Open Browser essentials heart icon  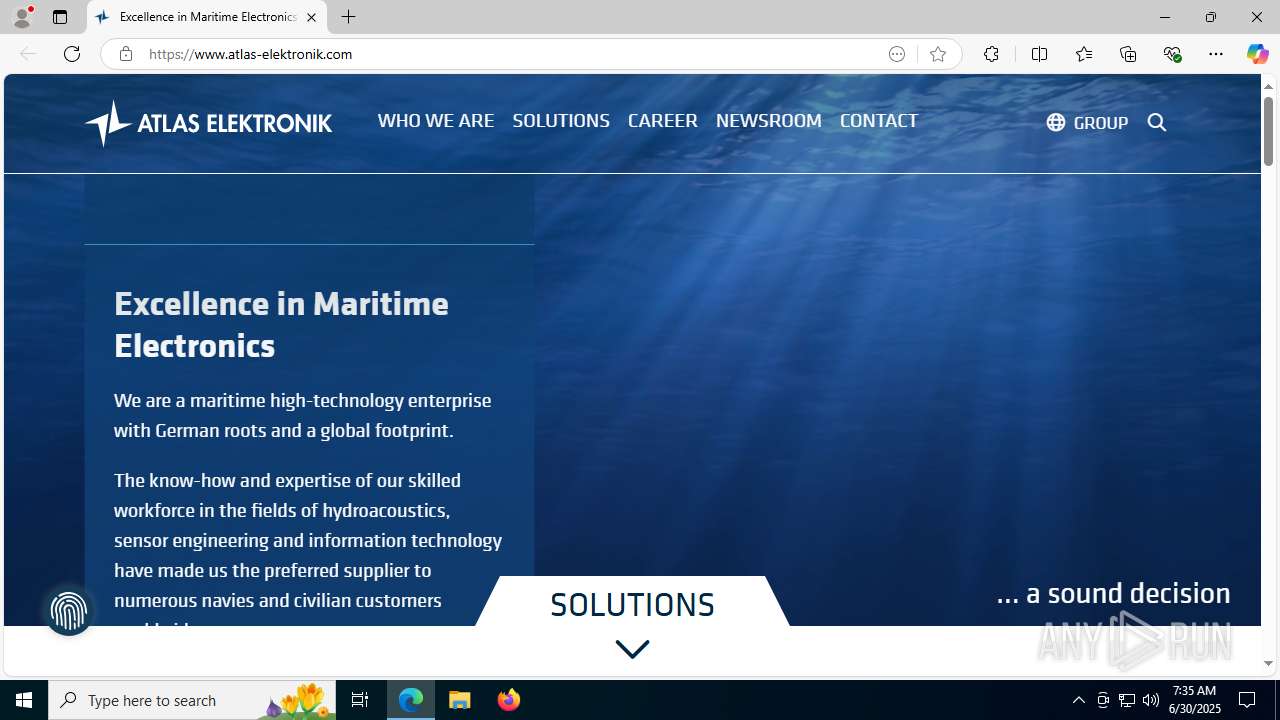(x=1172, y=54)
